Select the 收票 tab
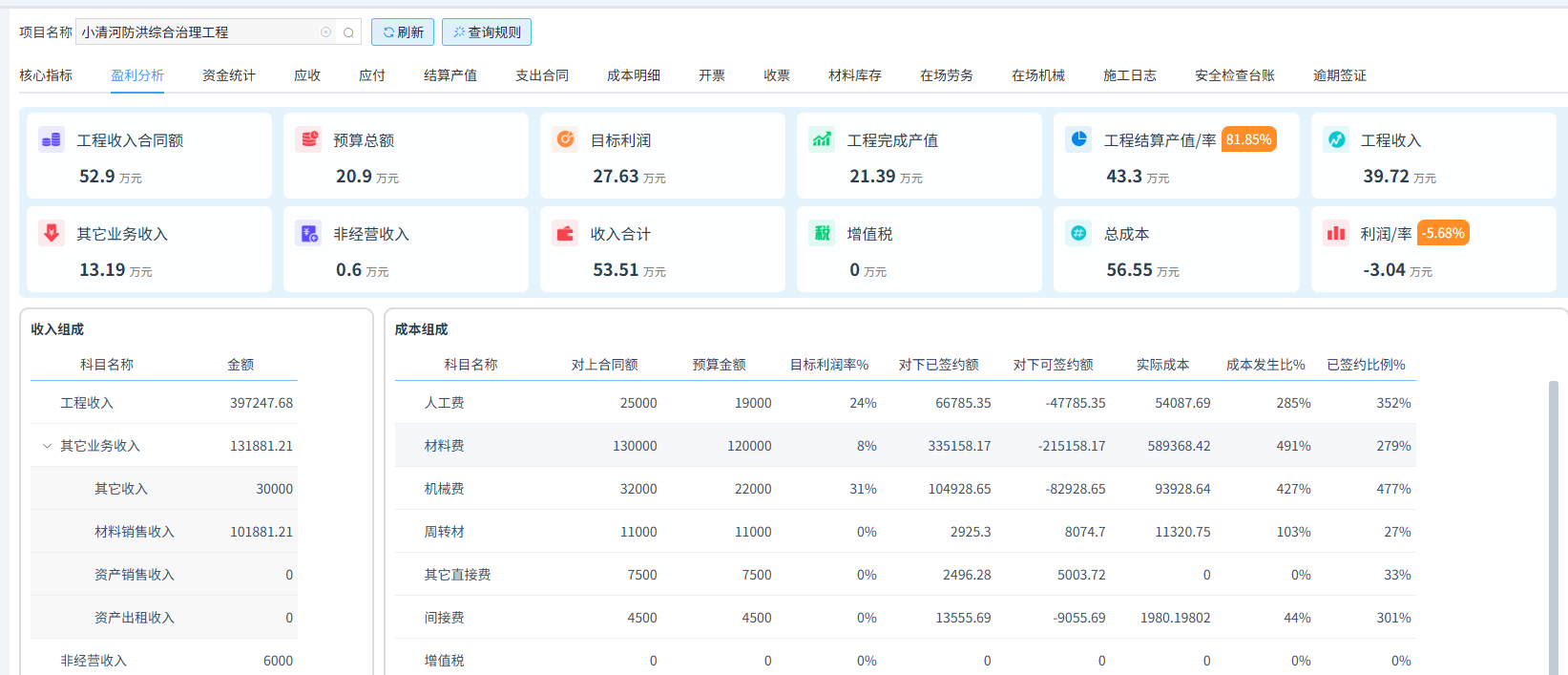 click(777, 75)
